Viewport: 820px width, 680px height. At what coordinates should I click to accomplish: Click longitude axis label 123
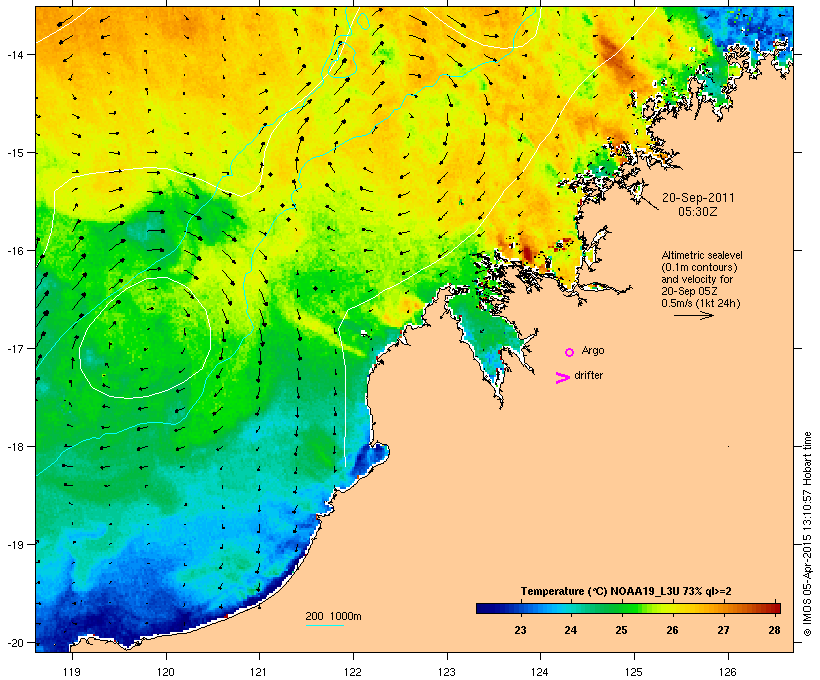[447, 672]
